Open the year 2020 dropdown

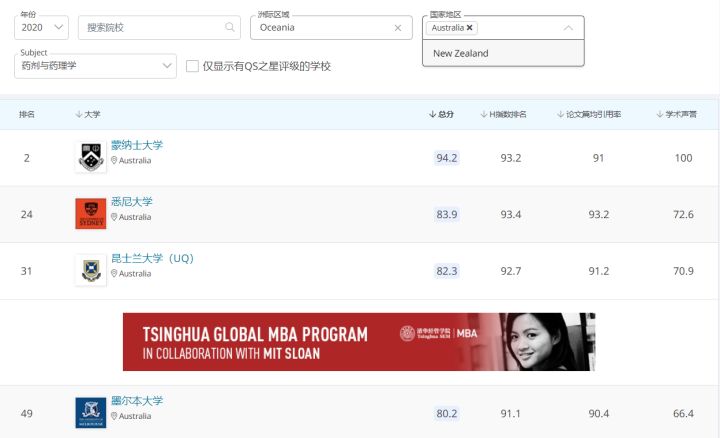pos(41,28)
